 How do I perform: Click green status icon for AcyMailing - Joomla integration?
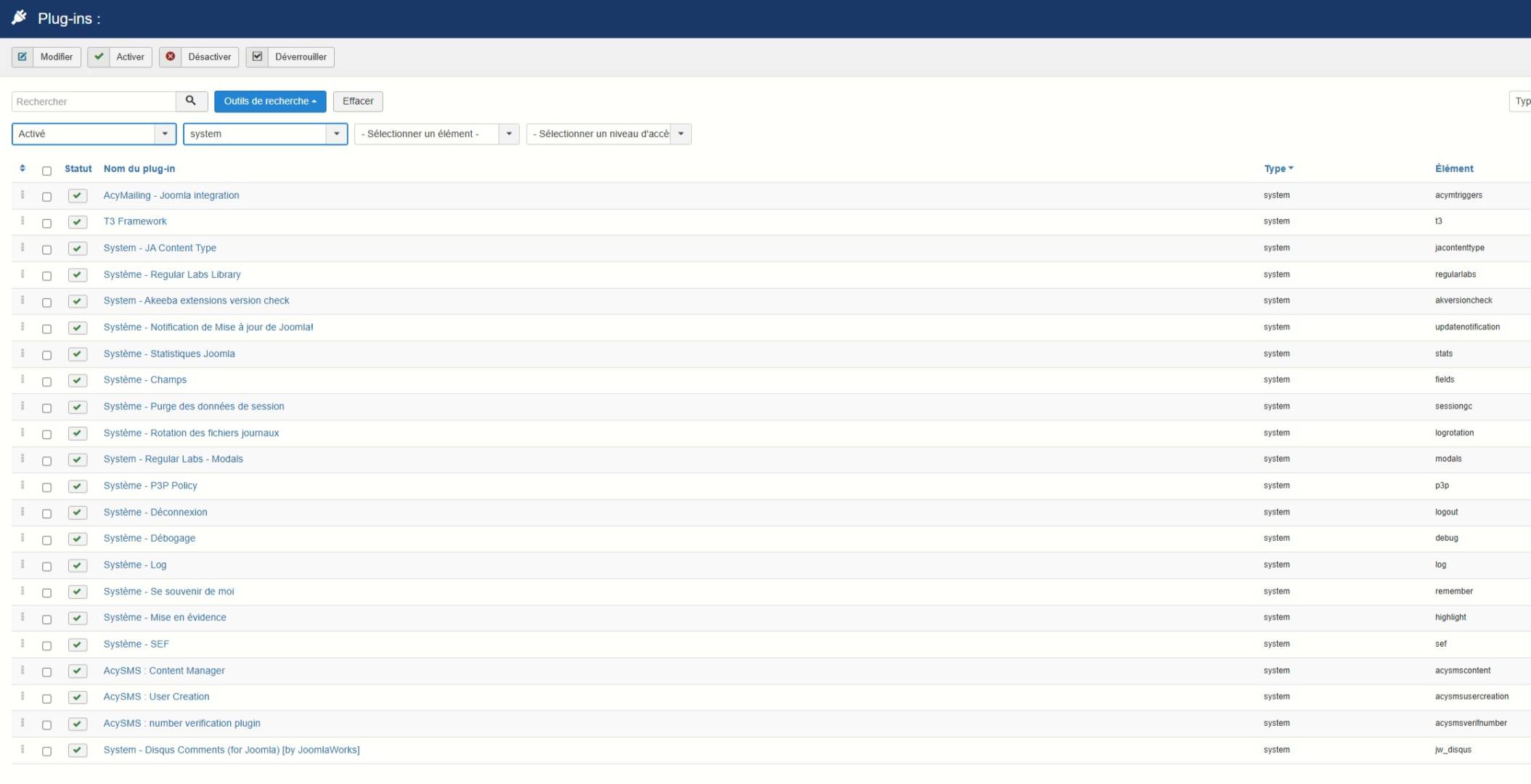pyautogui.click(x=78, y=195)
